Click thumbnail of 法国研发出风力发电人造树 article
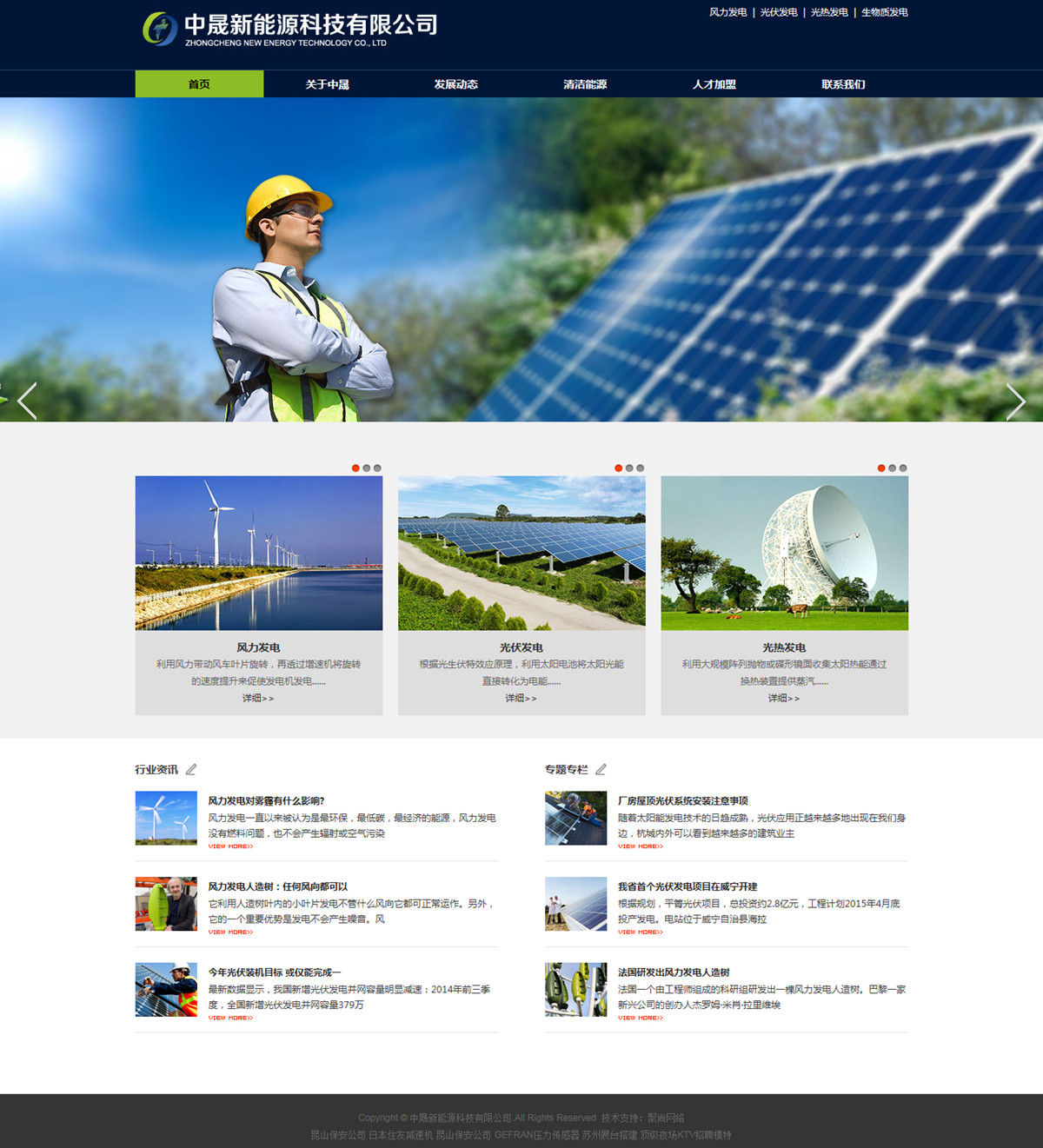The height and width of the screenshot is (1148, 1043). tap(575, 989)
